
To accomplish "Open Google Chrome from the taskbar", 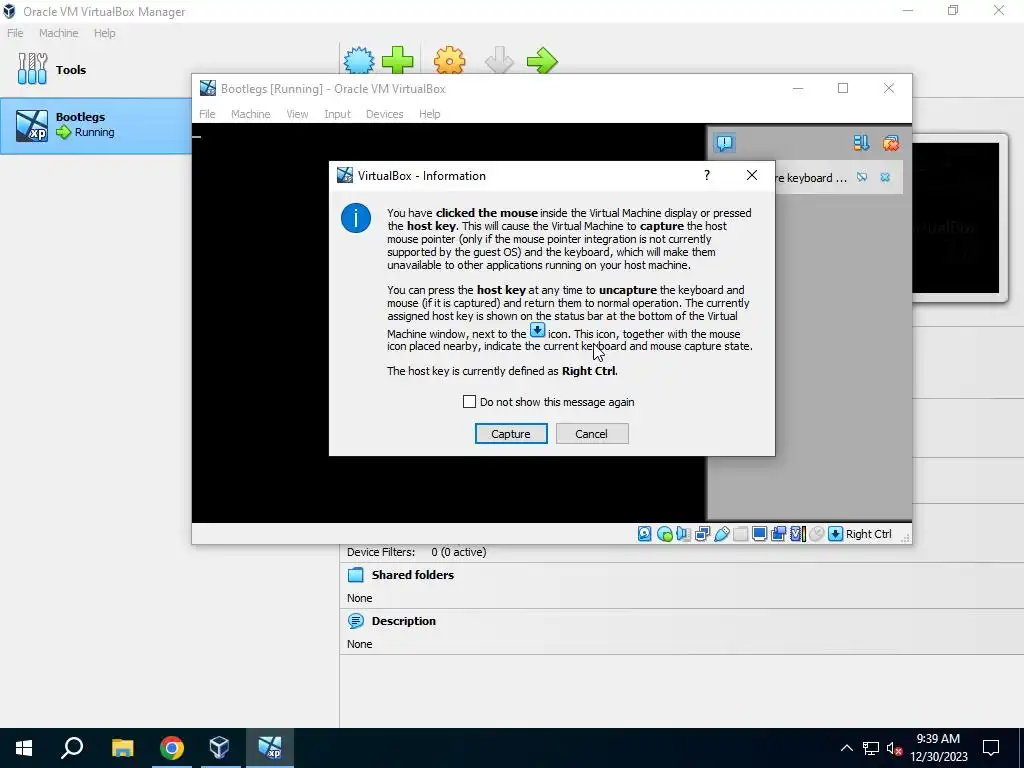I will [172, 748].
